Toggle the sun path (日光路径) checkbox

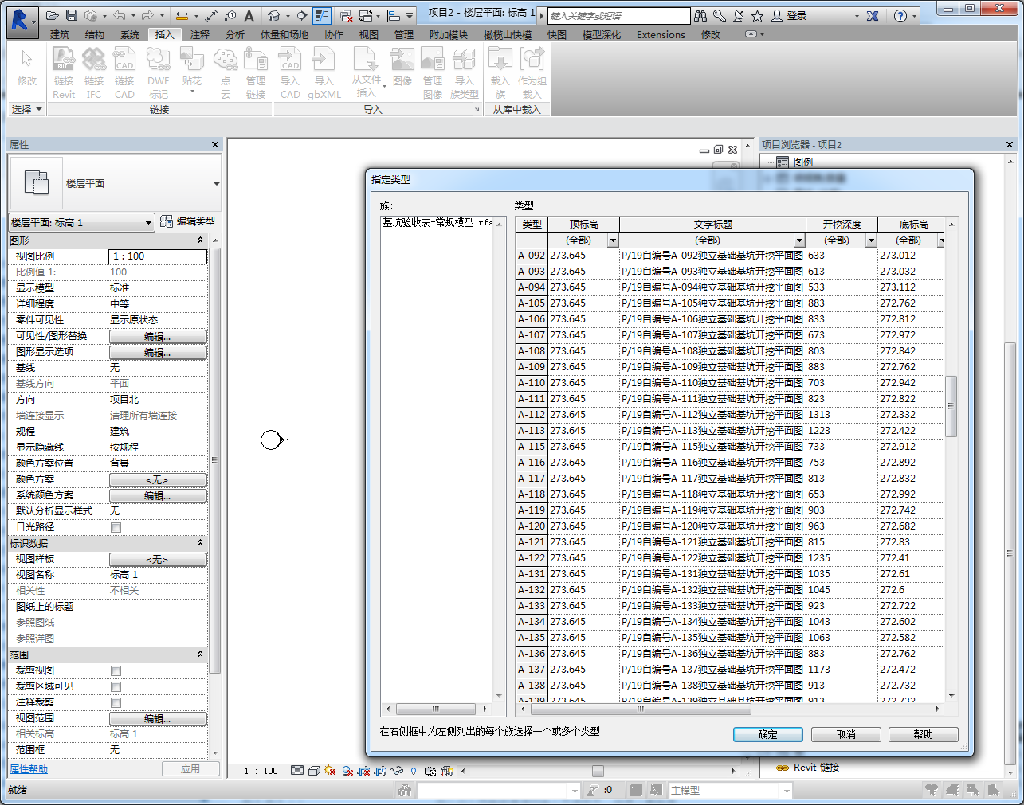[116, 527]
